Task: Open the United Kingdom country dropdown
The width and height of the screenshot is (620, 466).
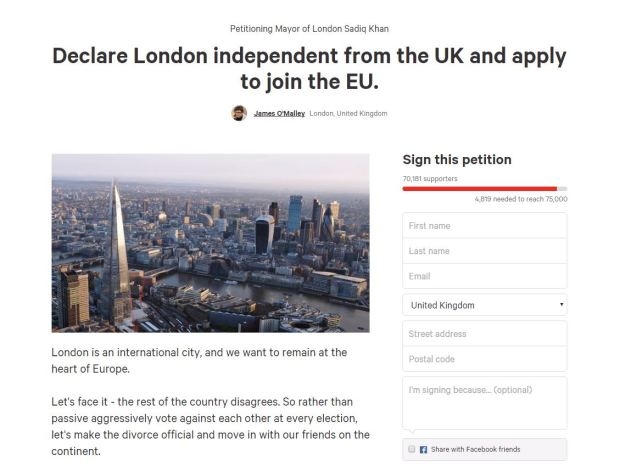Action: click(x=484, y=305)
